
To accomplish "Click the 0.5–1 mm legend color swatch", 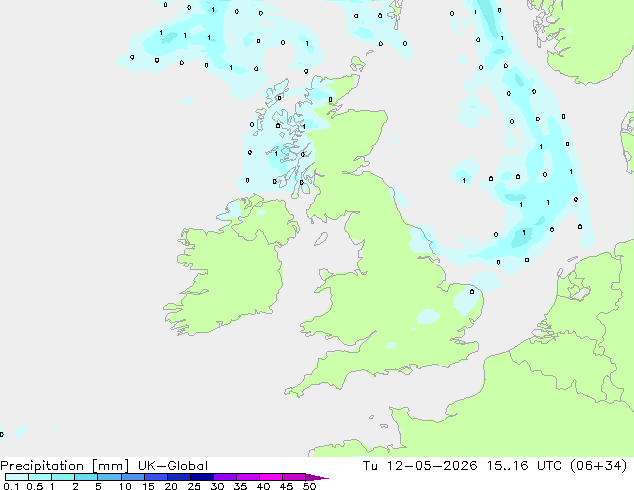I will coord(40,477).
